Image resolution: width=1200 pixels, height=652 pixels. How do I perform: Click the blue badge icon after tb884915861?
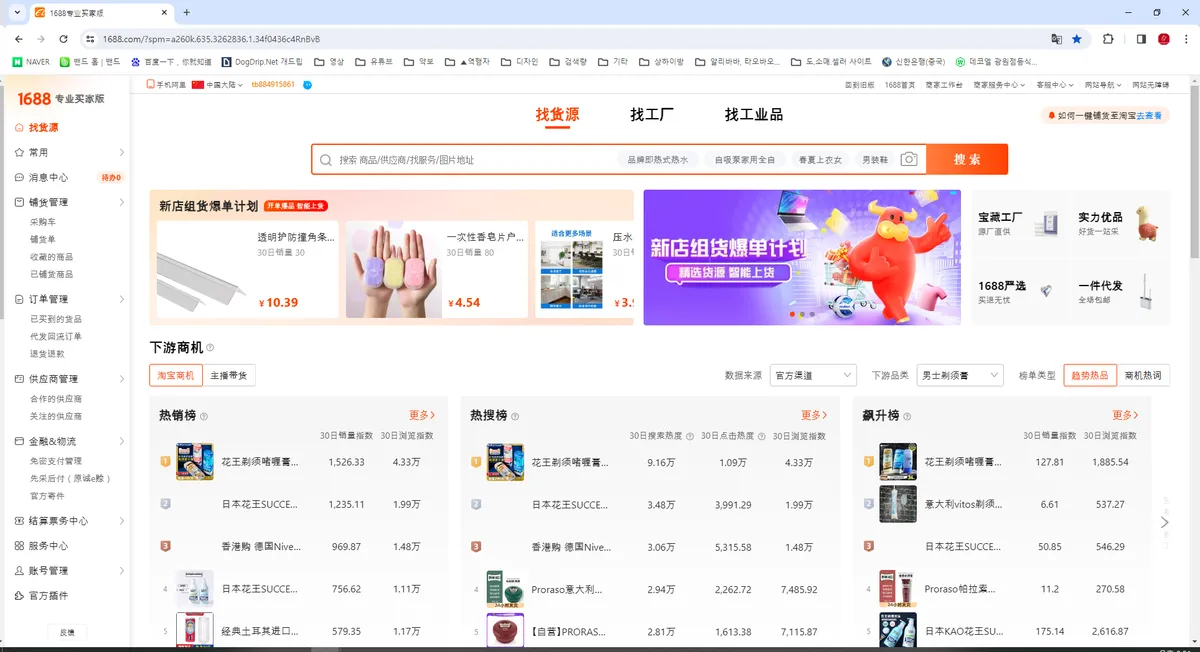coord(307,85)
